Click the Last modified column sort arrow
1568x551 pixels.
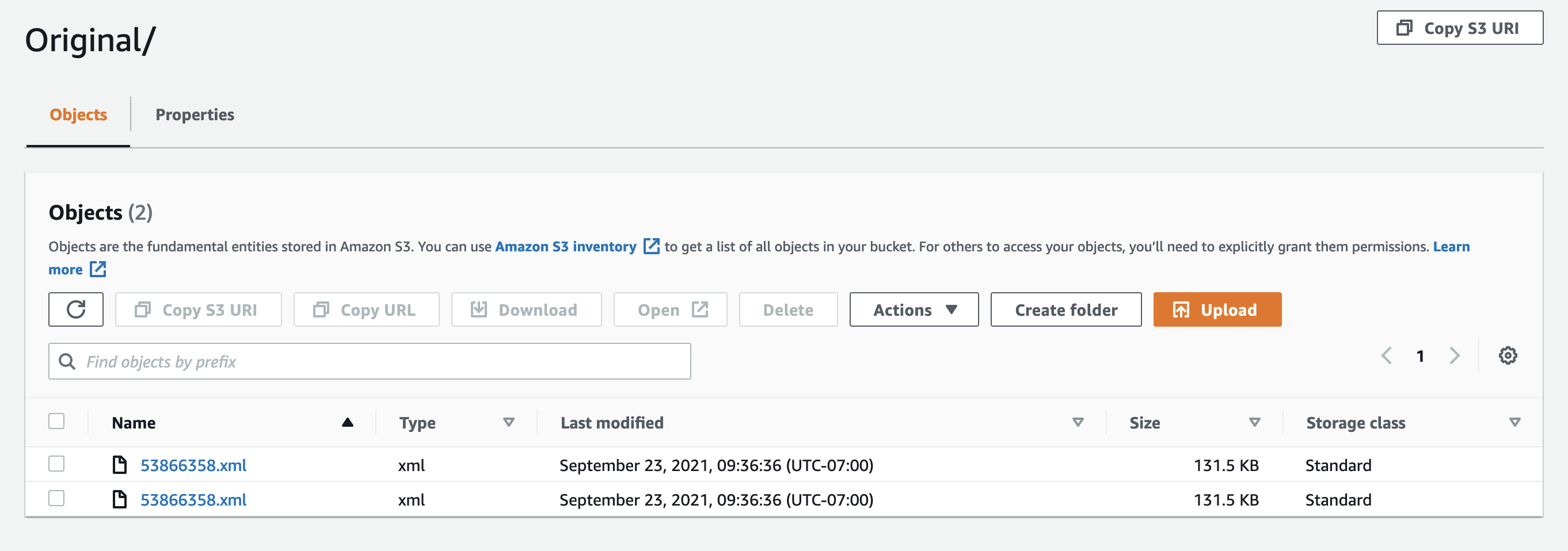pyautogui.click(x=1078, y=422)
